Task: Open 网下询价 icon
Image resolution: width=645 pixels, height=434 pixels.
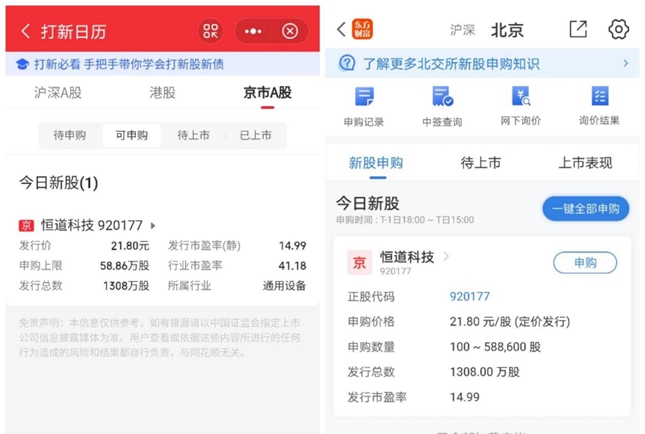Action: [520, 106]
